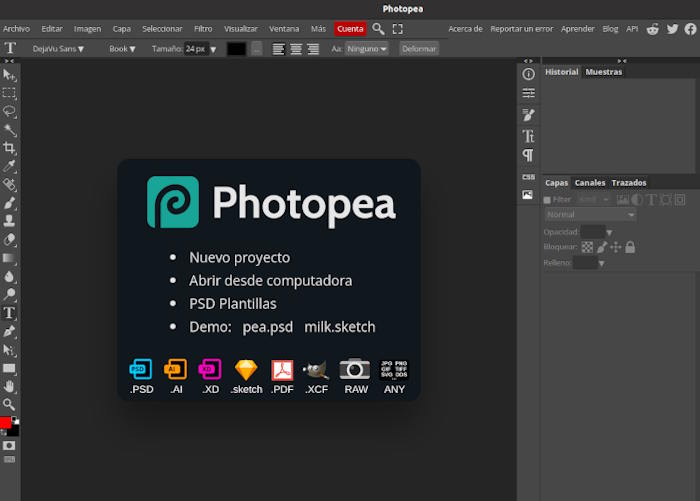Image resolution: width=700 pixels, height=501 pixels.
Task: Open the Archivo menu
Action: 17,29
